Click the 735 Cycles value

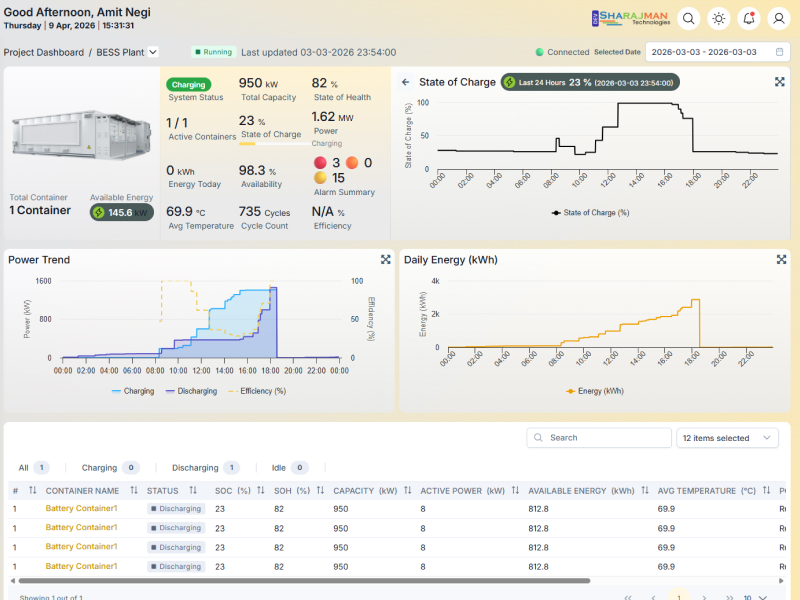264,212
